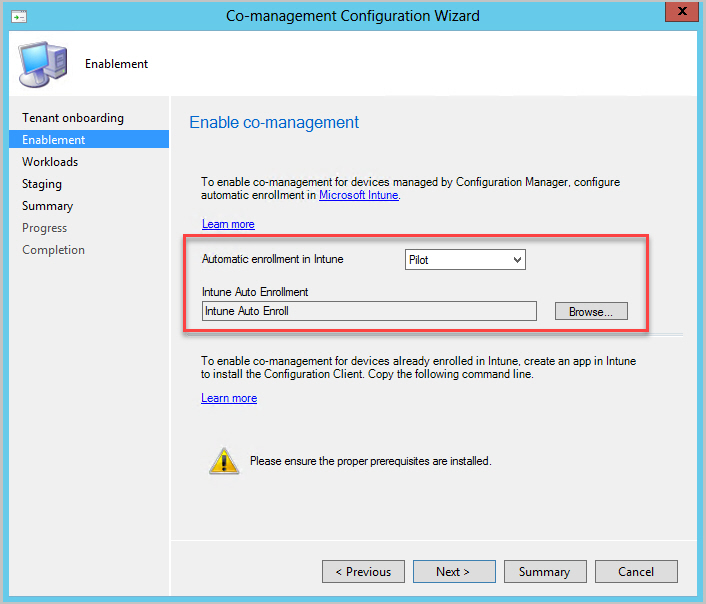Click the computer Enablement header icon
This screenshot has height=604, width=706.
coord(43,64)
